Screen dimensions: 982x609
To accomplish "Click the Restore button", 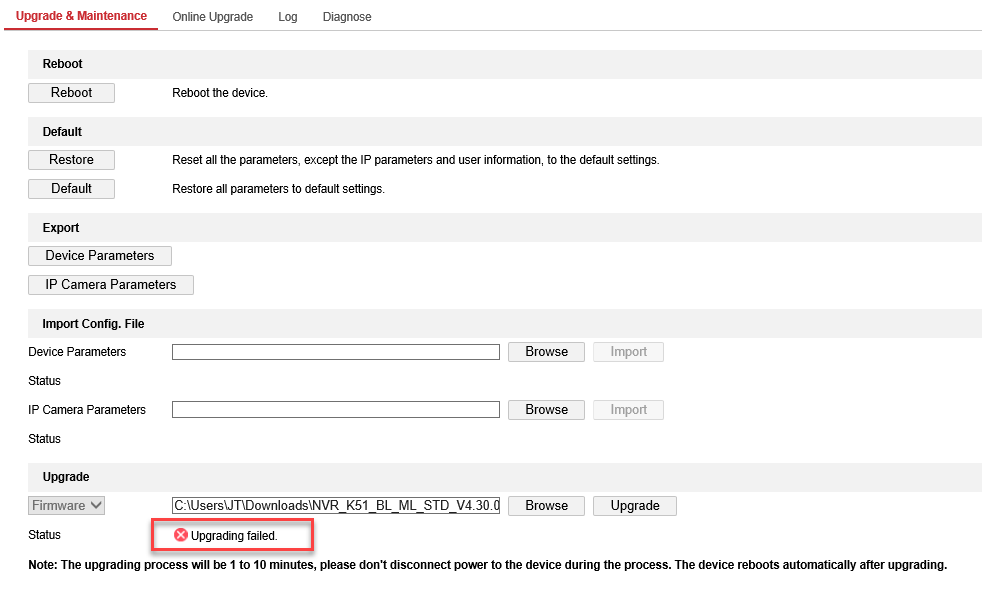I will coord(71,160).
